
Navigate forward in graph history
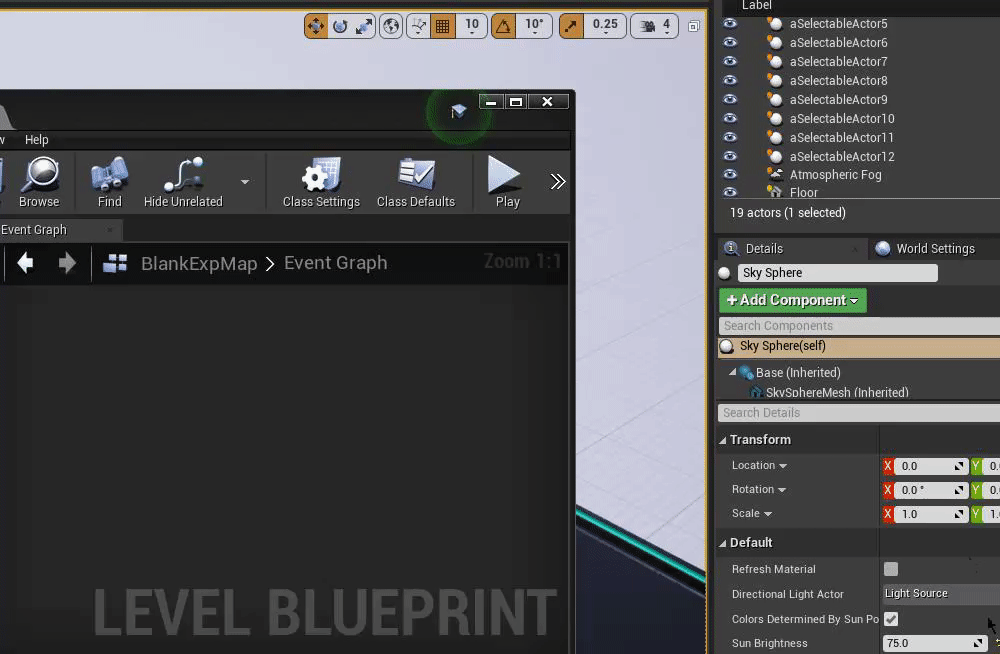67,263
